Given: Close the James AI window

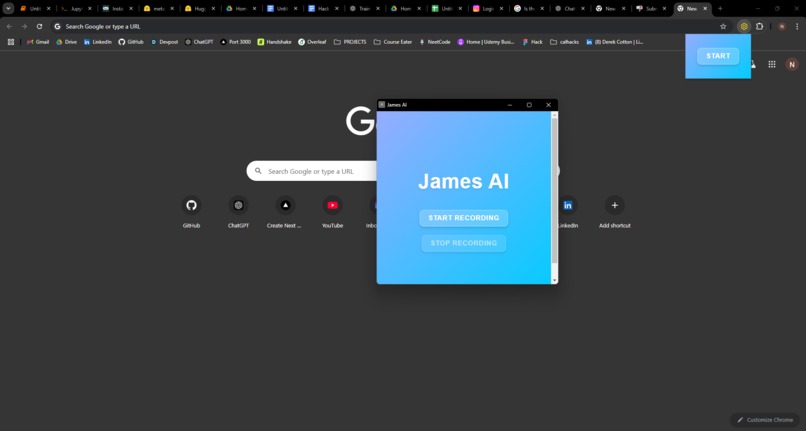Looking at the screenshot, I should (x=548, y=105).
